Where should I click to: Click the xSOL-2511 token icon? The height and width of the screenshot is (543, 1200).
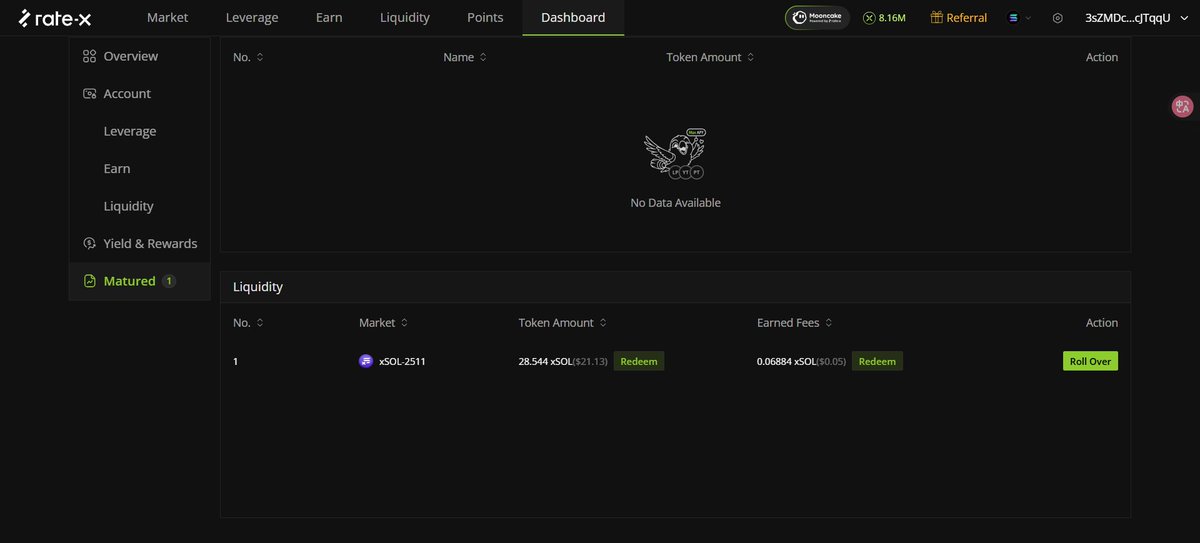coord(366,361)
